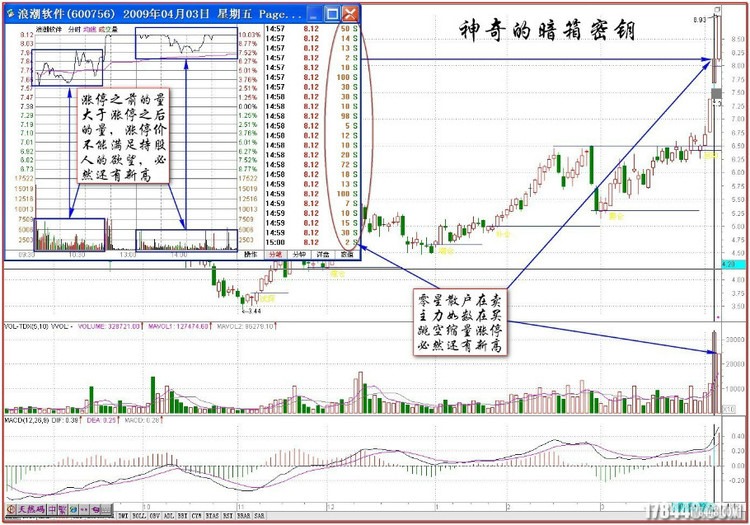
Task: Open the 数值 tab in popup
Action: tap(347, 255)
